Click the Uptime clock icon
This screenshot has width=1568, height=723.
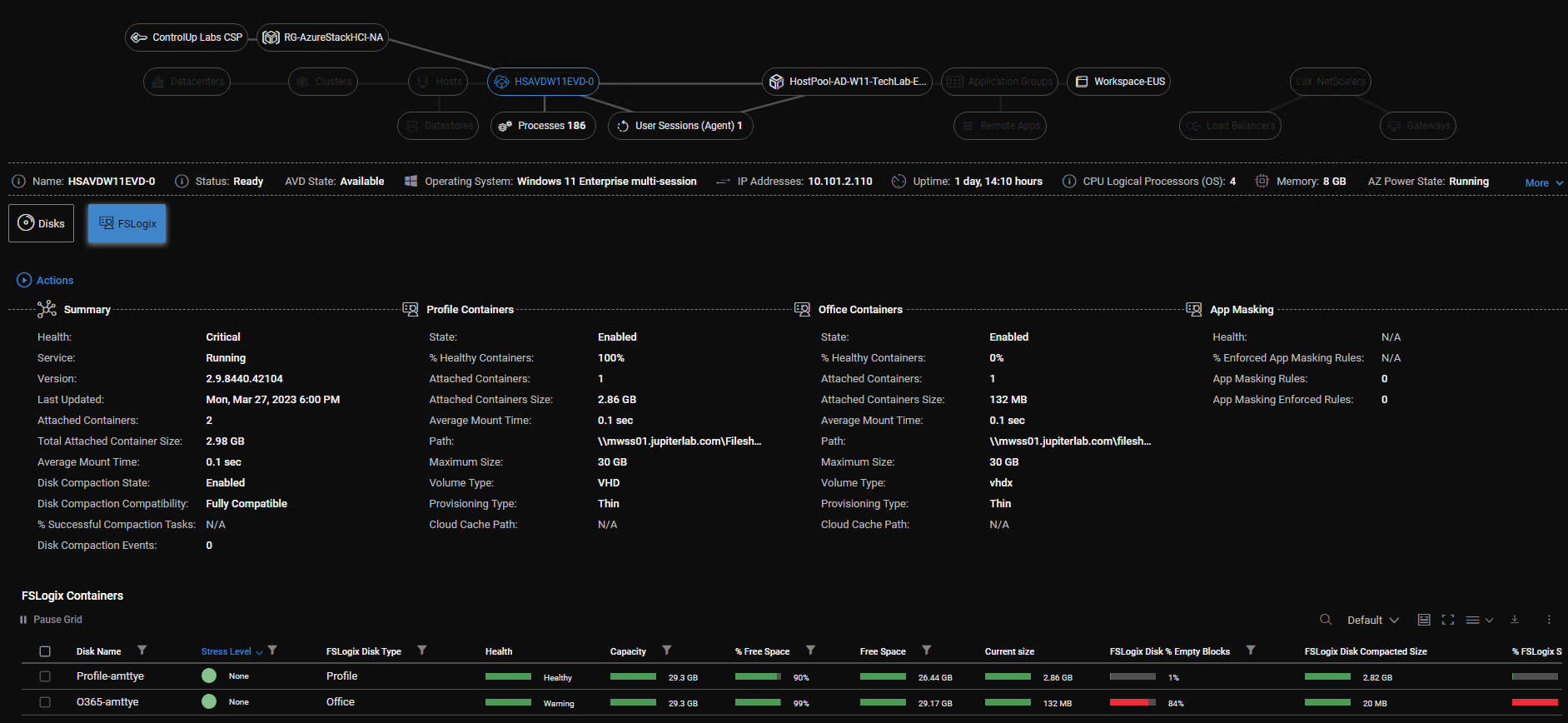tap(898, 182)
